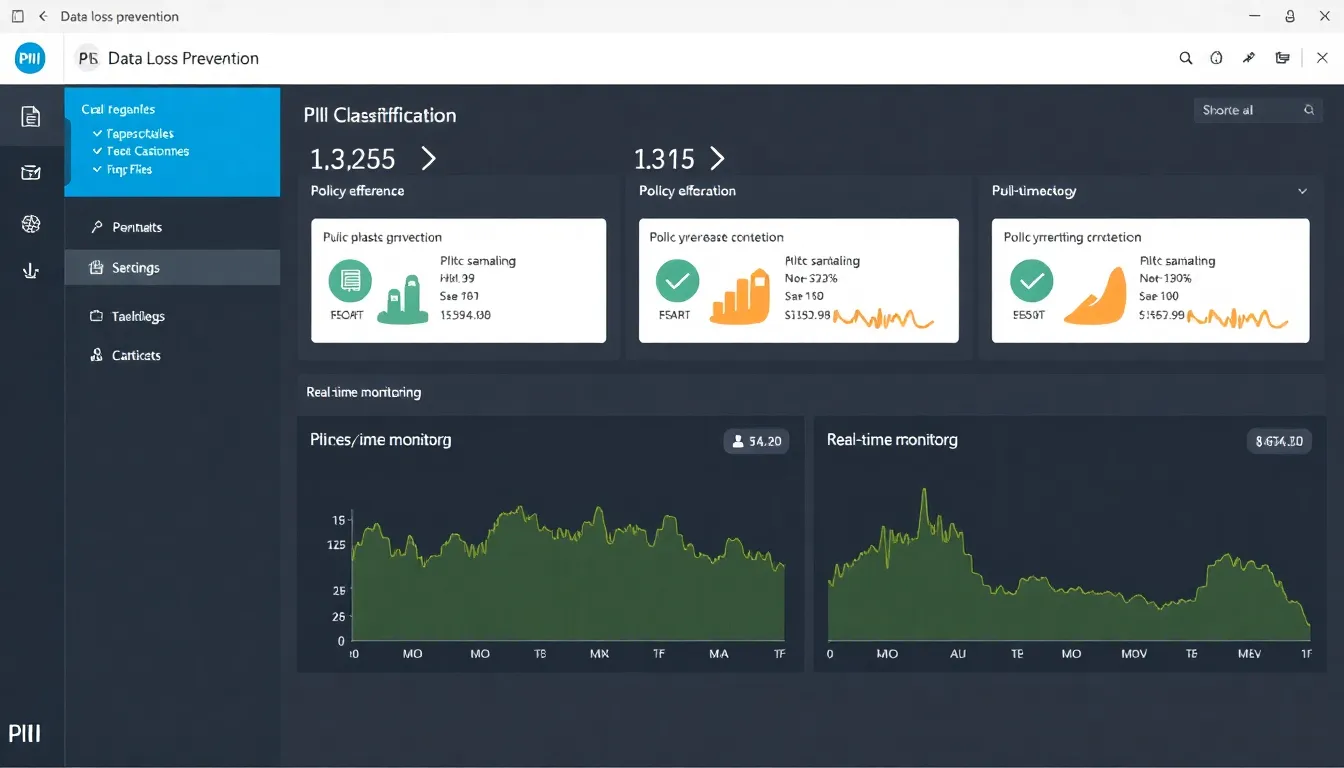Click the PIl logo in the top left corner
The width and height of the screenshot is (1344, 768).
point(29,57)
